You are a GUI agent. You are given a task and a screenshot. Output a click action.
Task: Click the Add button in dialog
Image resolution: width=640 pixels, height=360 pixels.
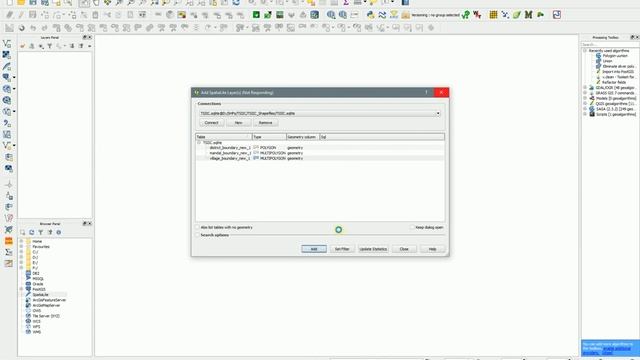point(314,249)
